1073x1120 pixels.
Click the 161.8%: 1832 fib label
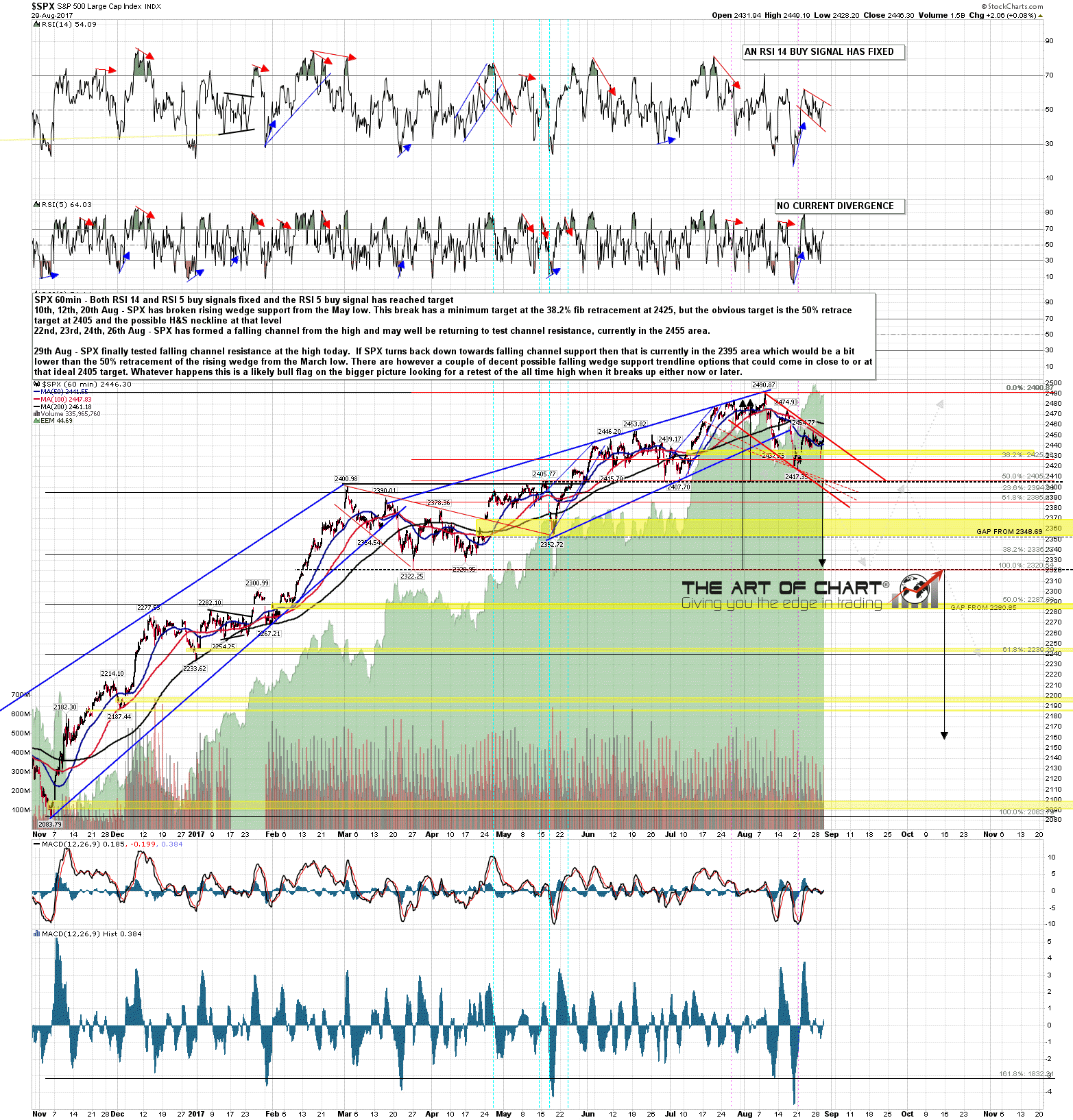[x=1025, y=1074]
